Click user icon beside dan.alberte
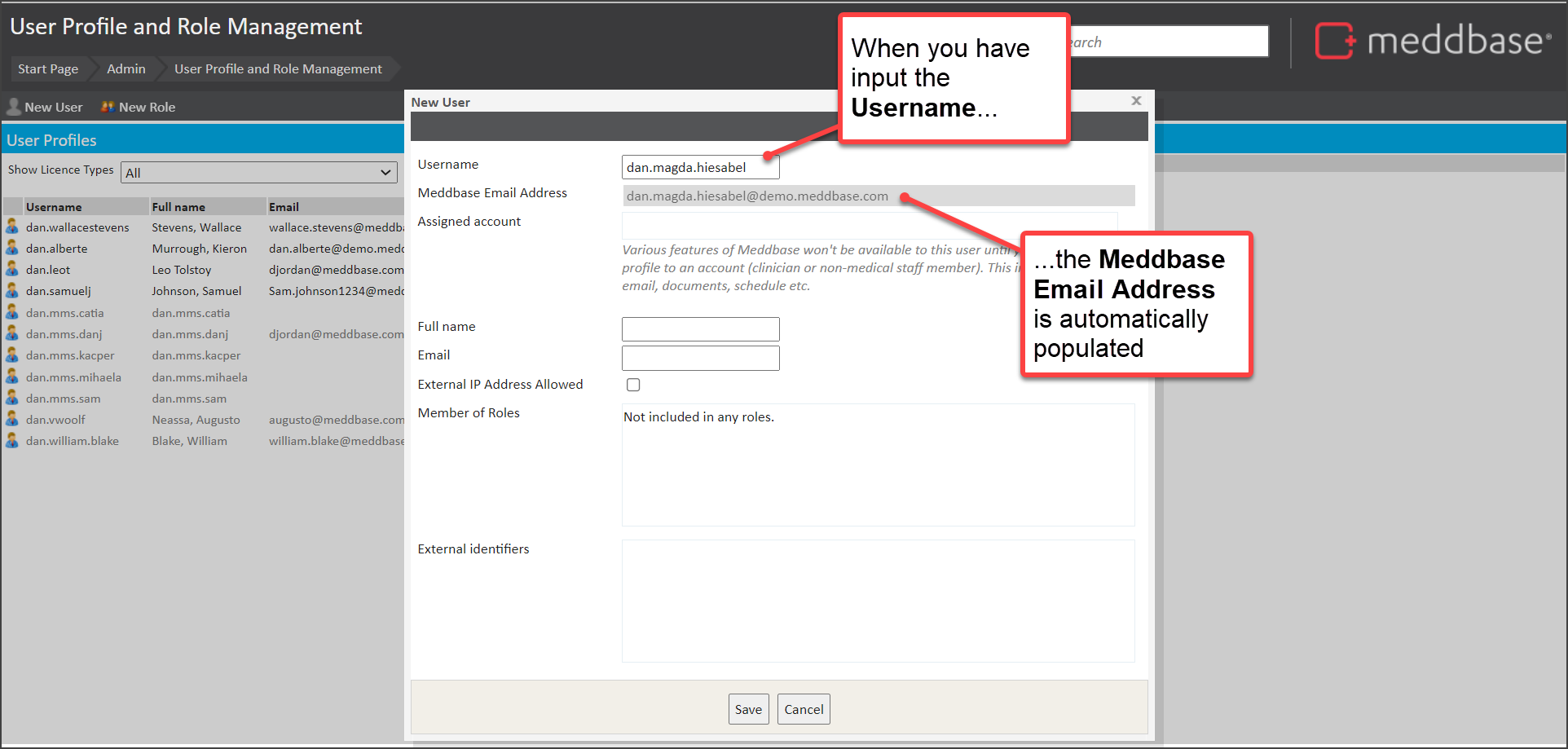The width and height of the screenshot is (1568, 749). pos(12,248)
